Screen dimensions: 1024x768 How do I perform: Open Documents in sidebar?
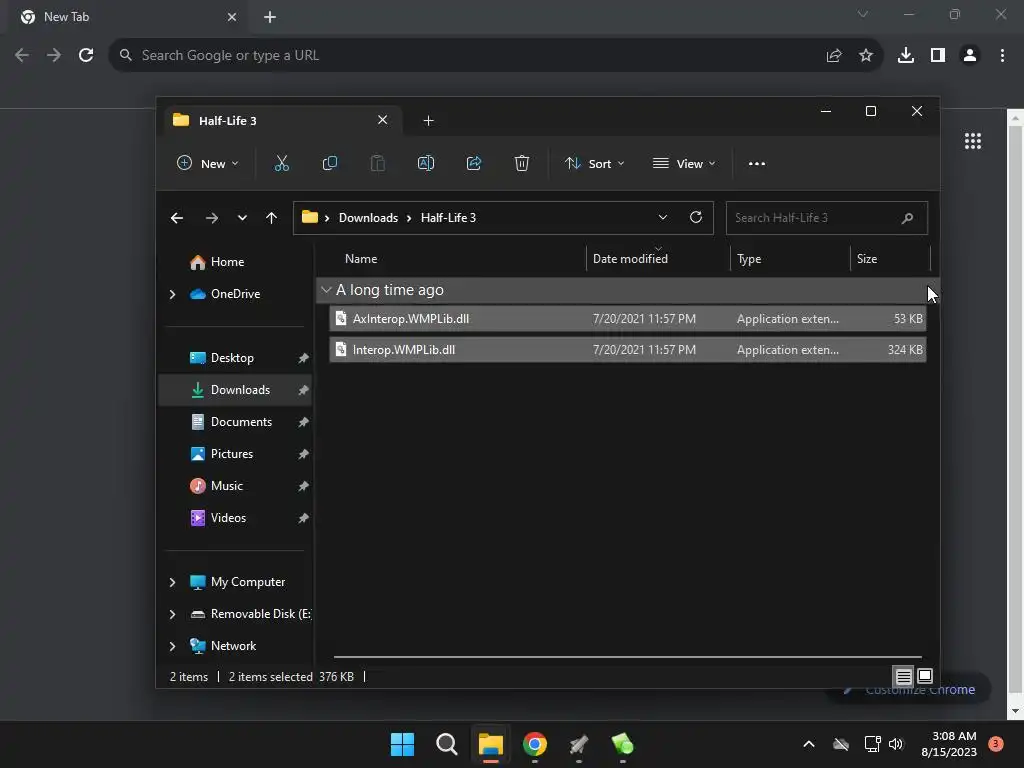pyautogui.click(x=241, y=422)
